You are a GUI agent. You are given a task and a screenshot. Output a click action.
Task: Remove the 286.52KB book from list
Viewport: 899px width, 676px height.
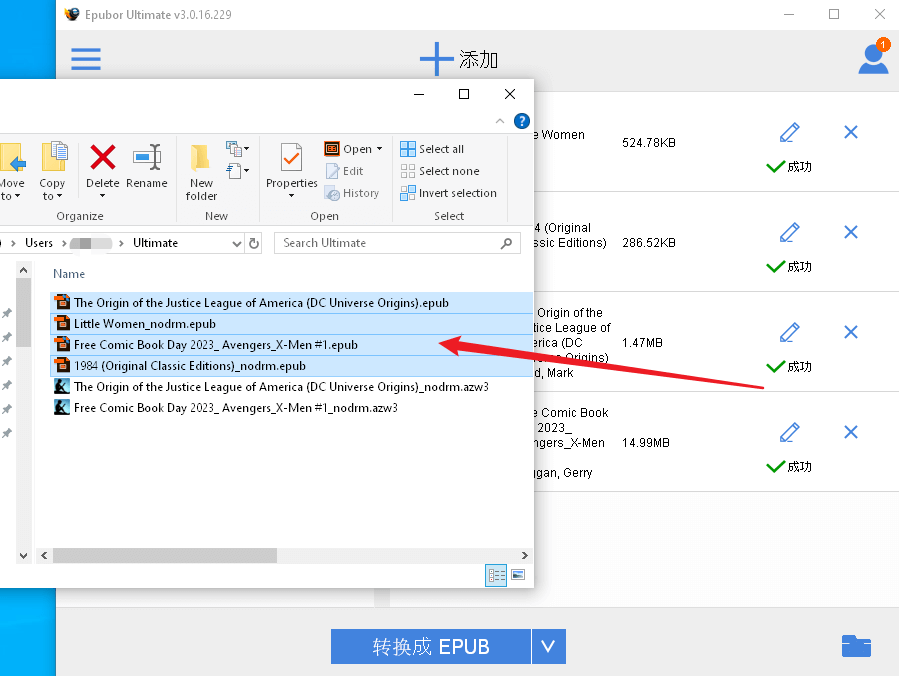(851, 232)
